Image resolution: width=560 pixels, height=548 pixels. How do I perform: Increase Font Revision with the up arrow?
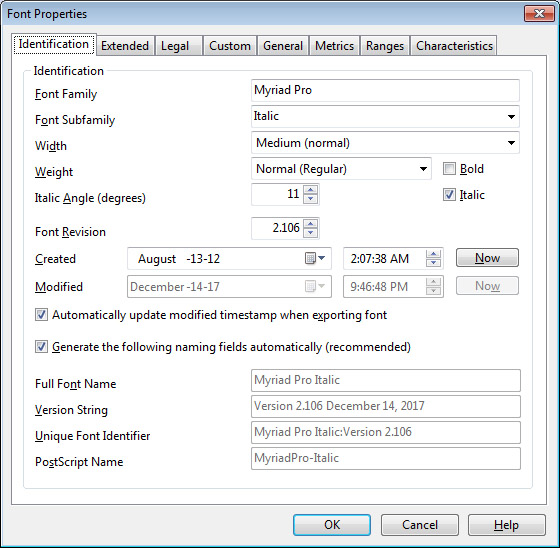(310, 224)
